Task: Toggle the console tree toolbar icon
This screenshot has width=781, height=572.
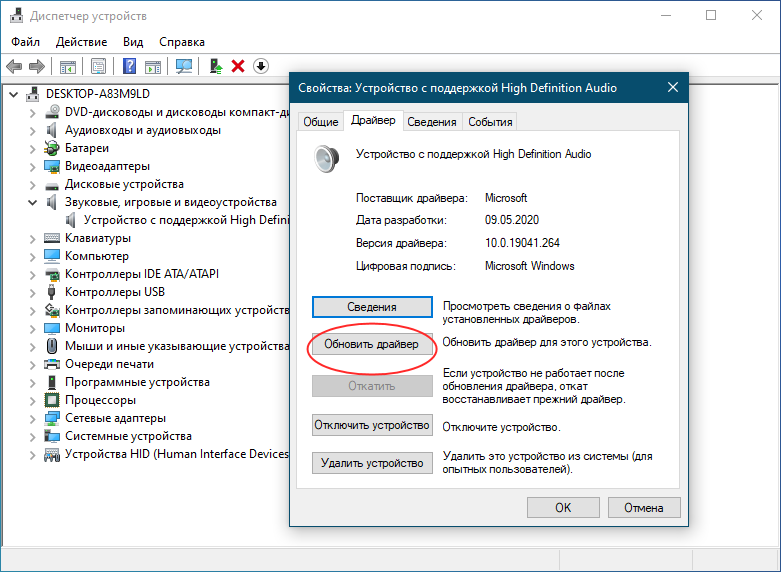Action: point(68,66)
